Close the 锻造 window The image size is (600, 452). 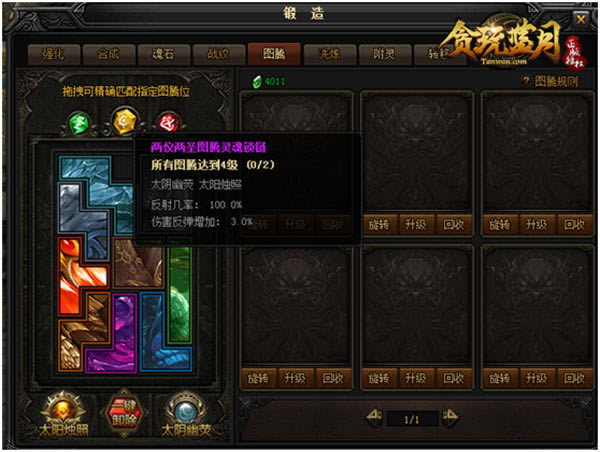click(x=581, y=19)
